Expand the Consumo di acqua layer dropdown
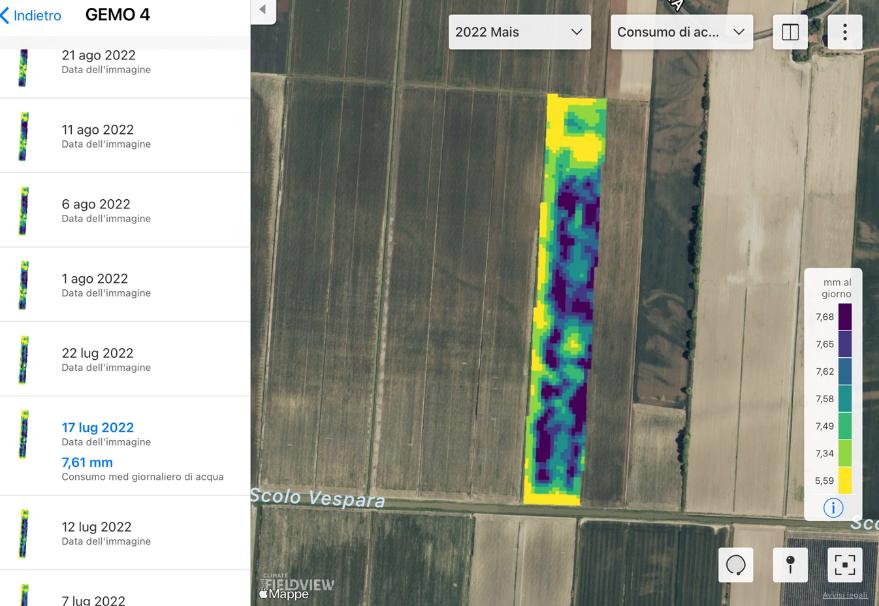The width and height of the screenshot is (879, 606). click(681, 32)
